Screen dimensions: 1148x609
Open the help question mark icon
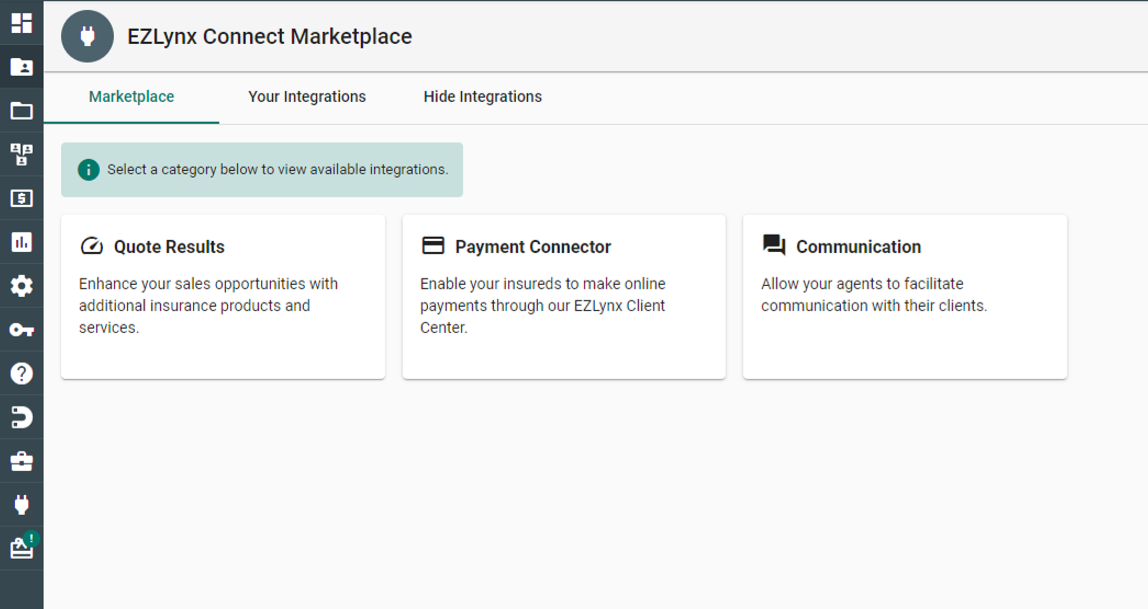tap(21, 373)
